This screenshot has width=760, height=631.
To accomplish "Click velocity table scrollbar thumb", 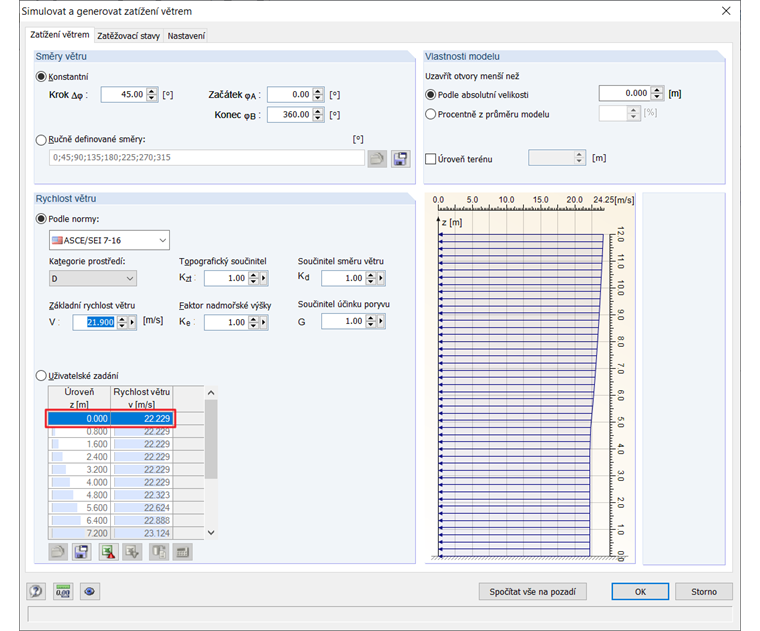I will pyautogui.click(x=211, y=439).
